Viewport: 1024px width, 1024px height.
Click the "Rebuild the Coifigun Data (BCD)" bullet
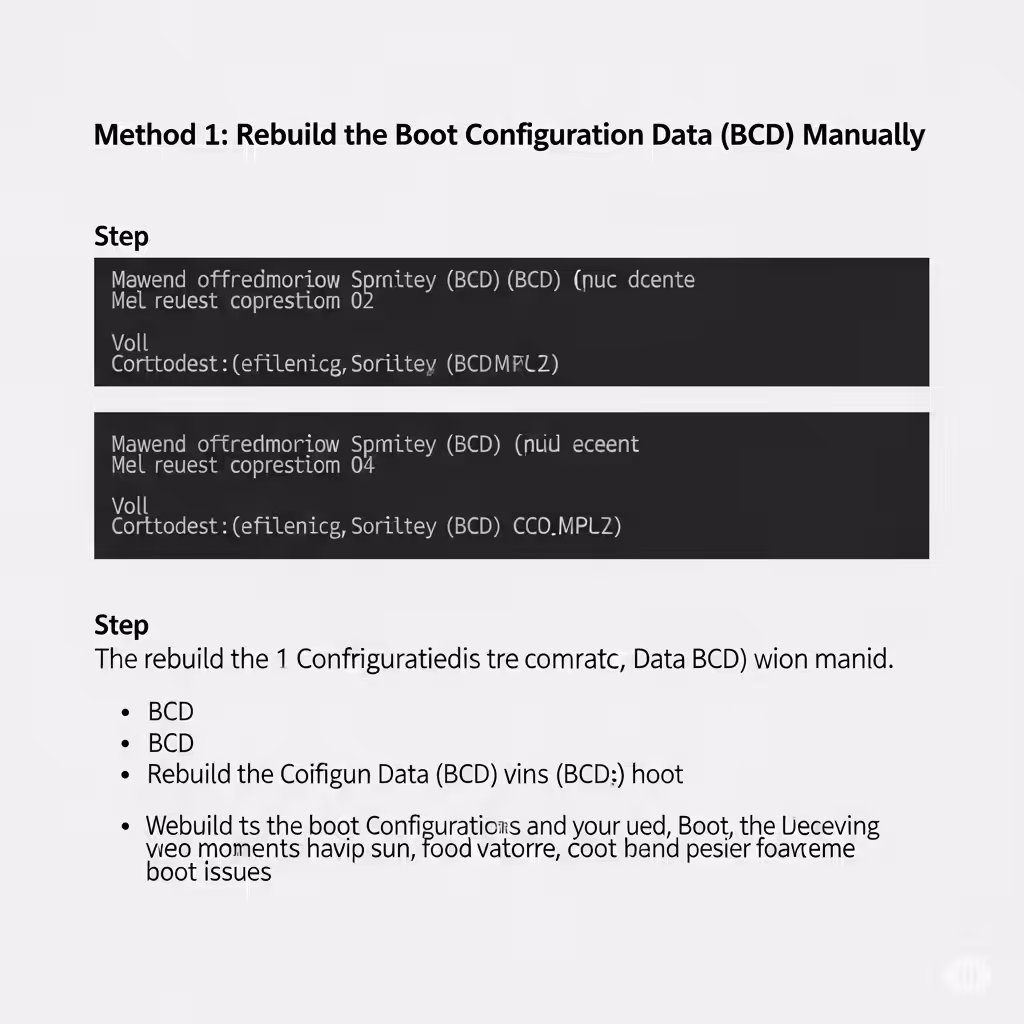(x=415, y=775)
